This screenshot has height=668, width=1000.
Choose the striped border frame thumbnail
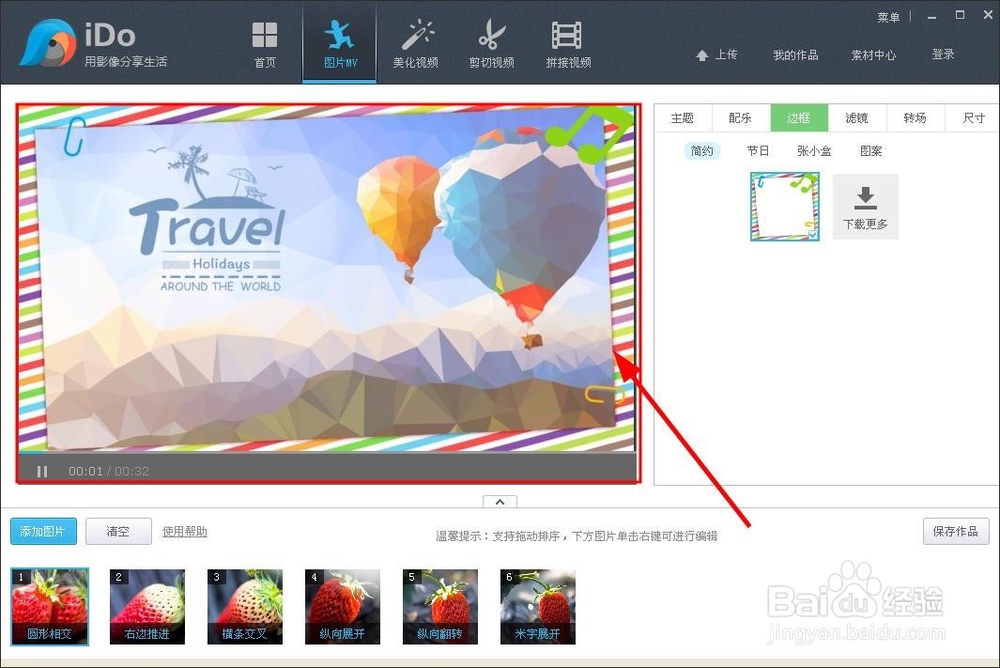pyautogui.click(x=785, y=206)
